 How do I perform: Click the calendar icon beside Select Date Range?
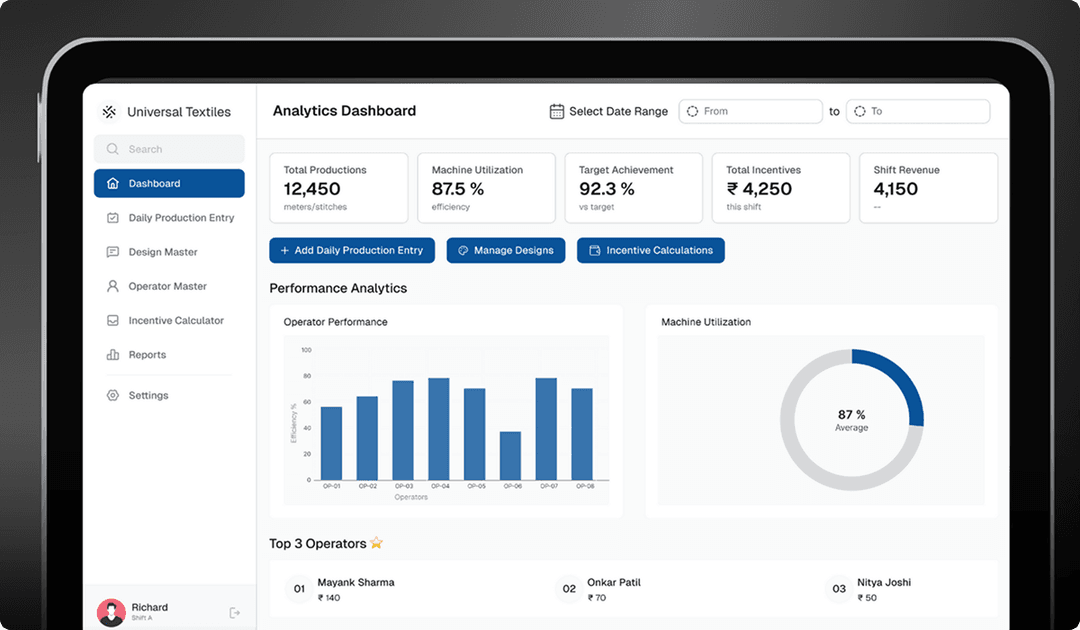557,111
